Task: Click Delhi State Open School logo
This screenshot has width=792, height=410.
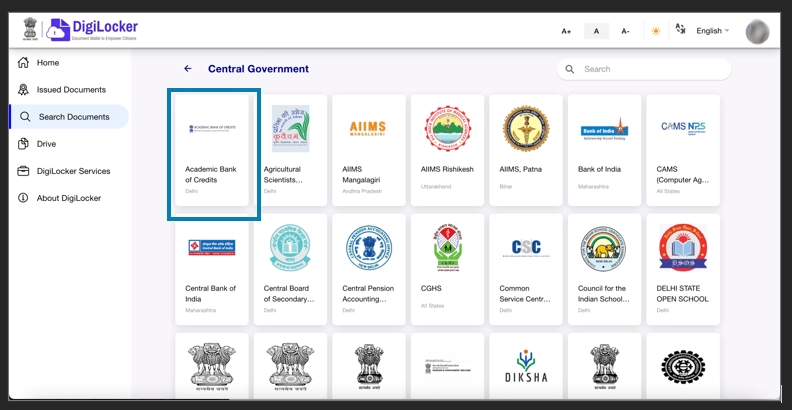Action: tap(683, 248)
